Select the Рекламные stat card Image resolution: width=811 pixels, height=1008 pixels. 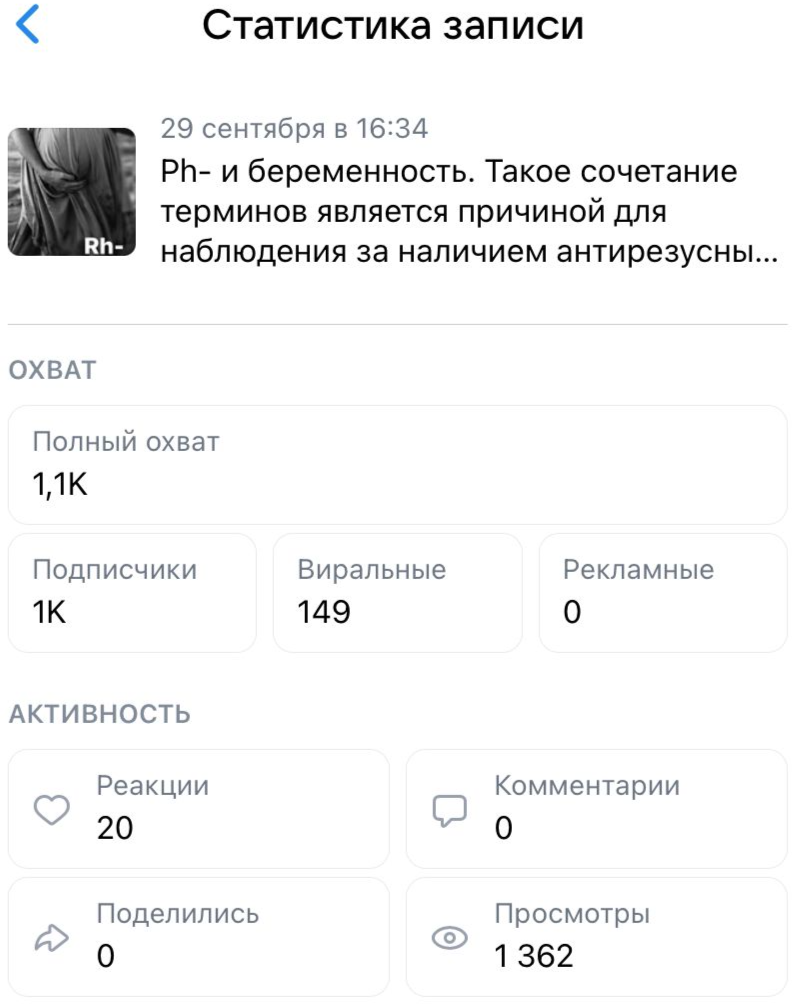663,592
